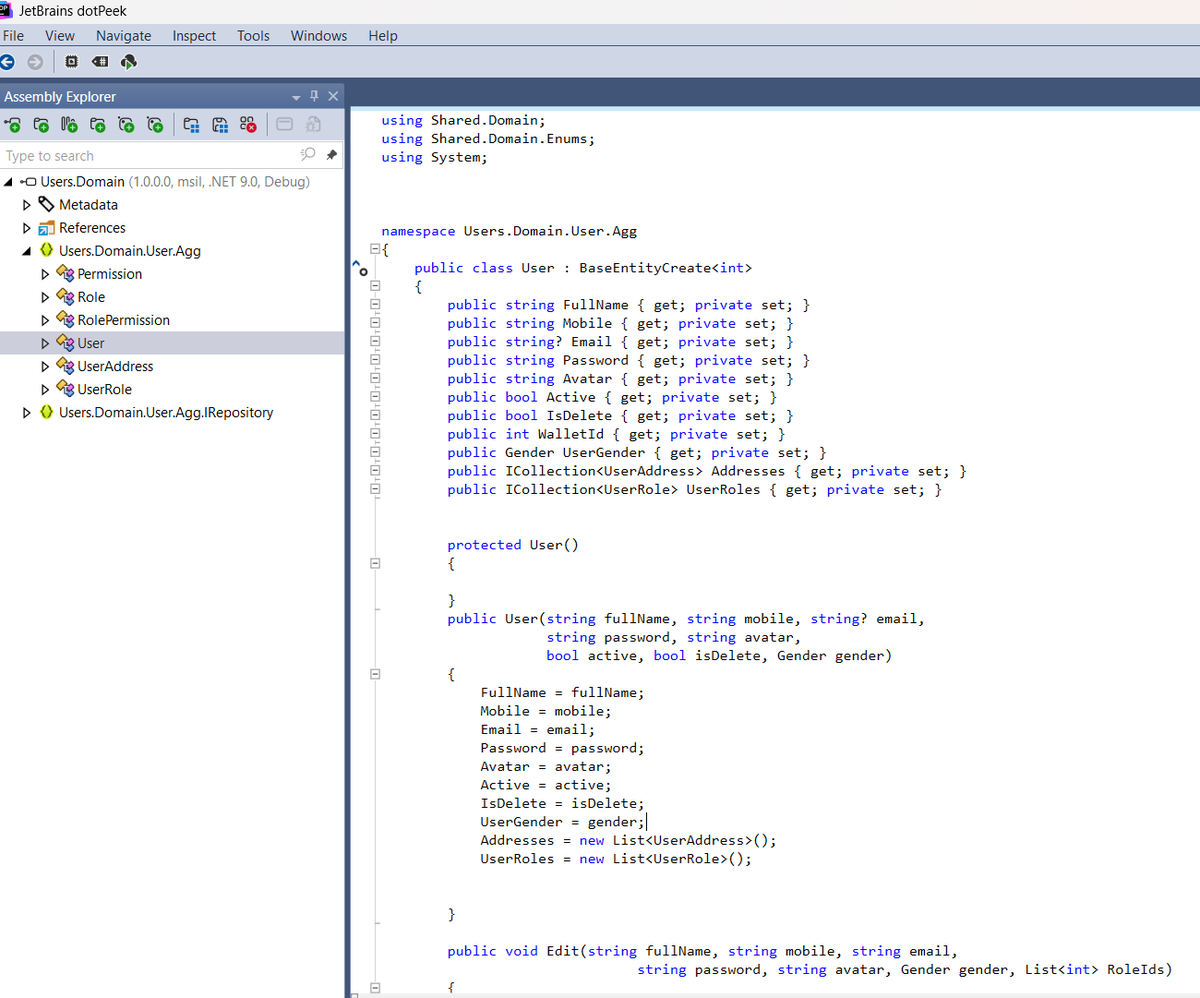The height and width of the screenshot is (998, 1200).
Task: Focus the Type to search field
Action: pyautogui.click(x=150, y=156)
